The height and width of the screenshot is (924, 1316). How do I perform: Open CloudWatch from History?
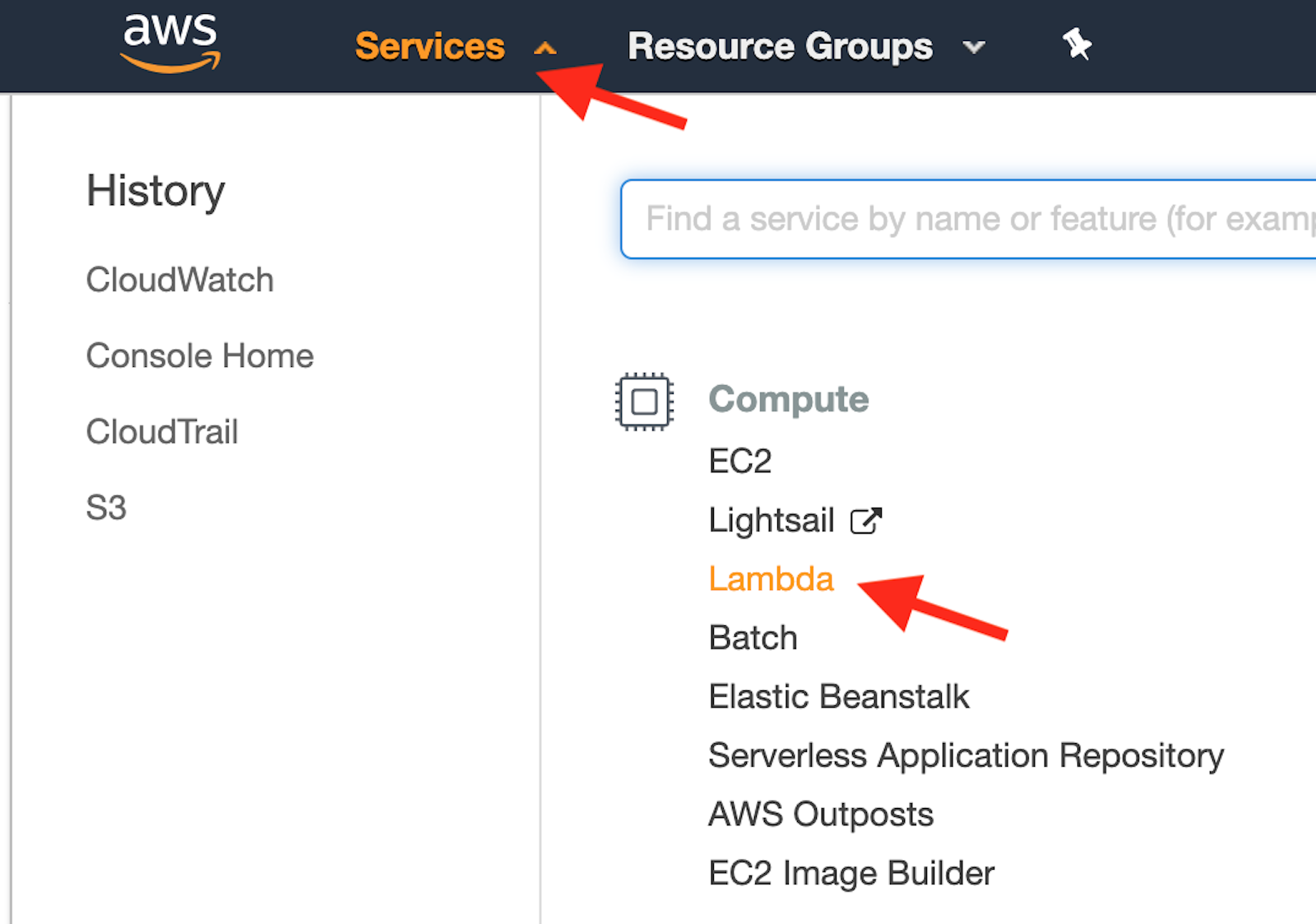point(180,280)
